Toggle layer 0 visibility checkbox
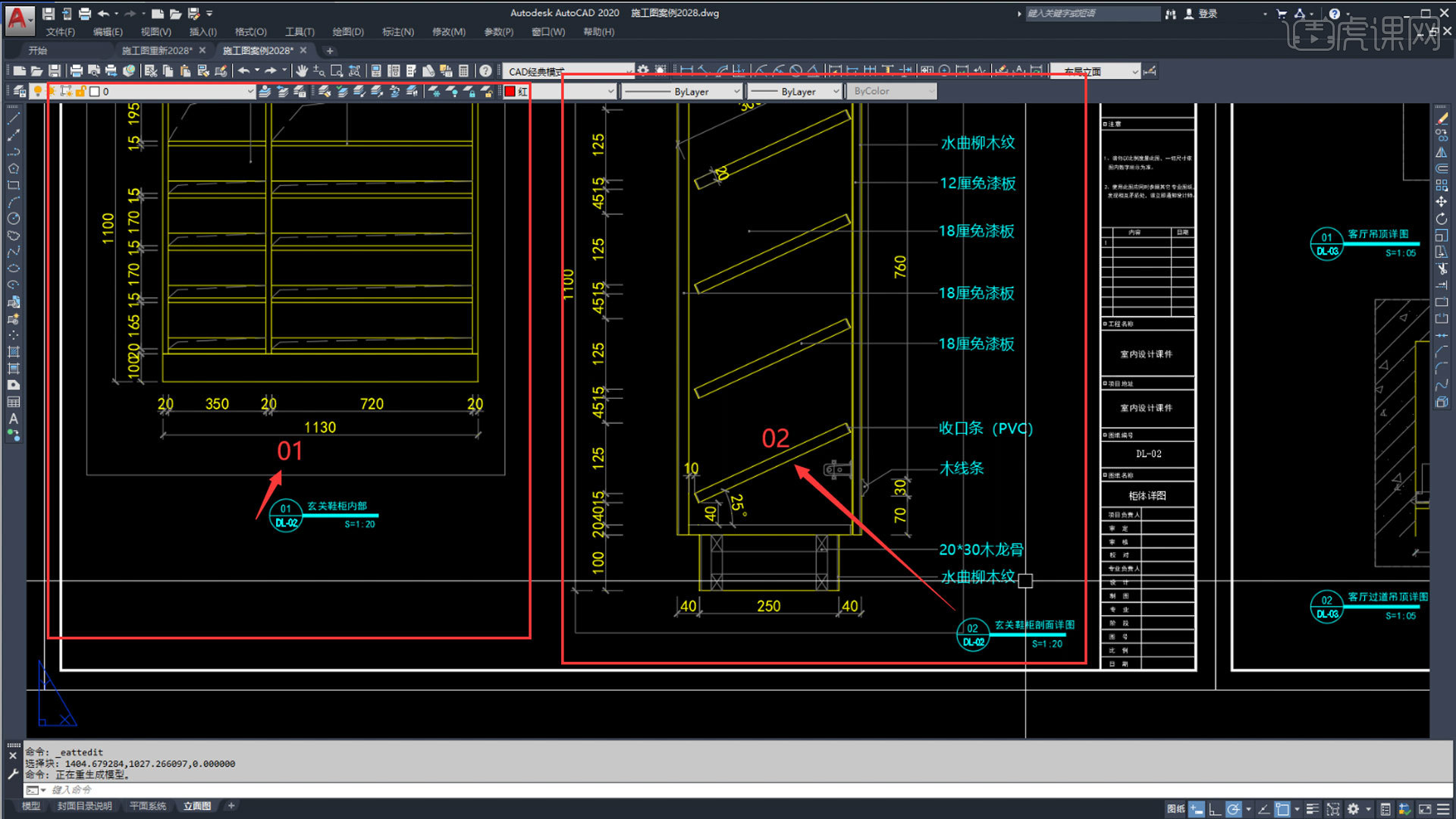The height and width of the screenshot is (819, 1456). point(37,91)
